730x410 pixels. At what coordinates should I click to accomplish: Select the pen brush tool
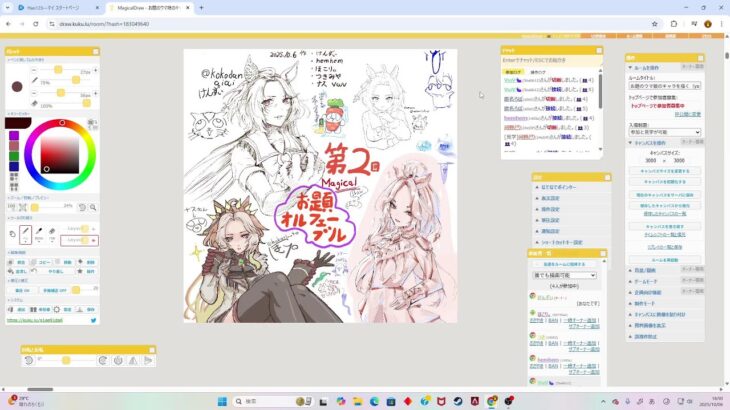[x=26, y=234]
